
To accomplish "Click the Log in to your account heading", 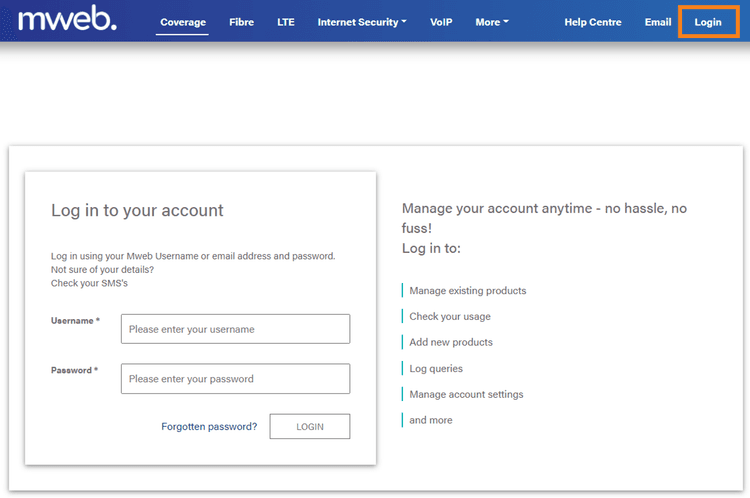I will click(137, 211).
